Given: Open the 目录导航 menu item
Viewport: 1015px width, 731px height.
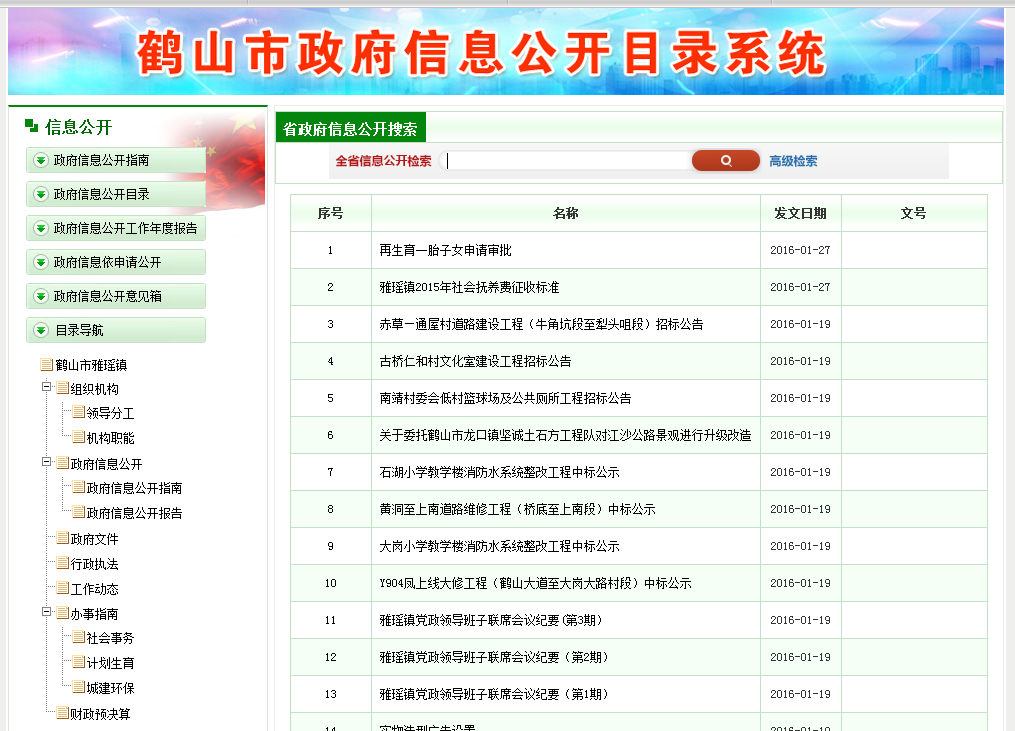Looking at the screenshot, I should pos(79,330).
